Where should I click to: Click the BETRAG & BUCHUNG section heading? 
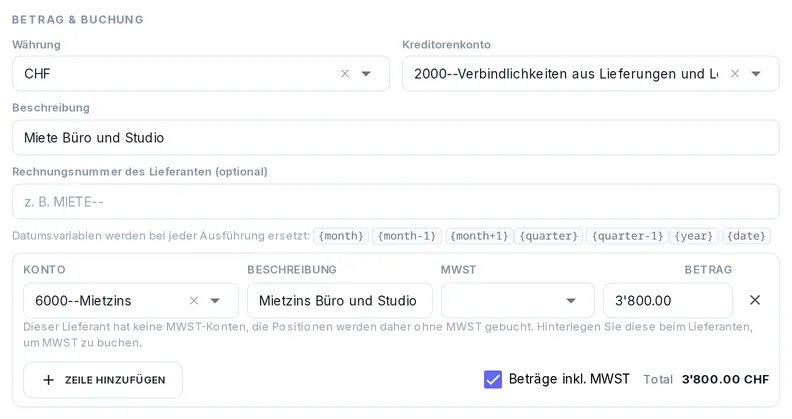(x=78, y=20)
